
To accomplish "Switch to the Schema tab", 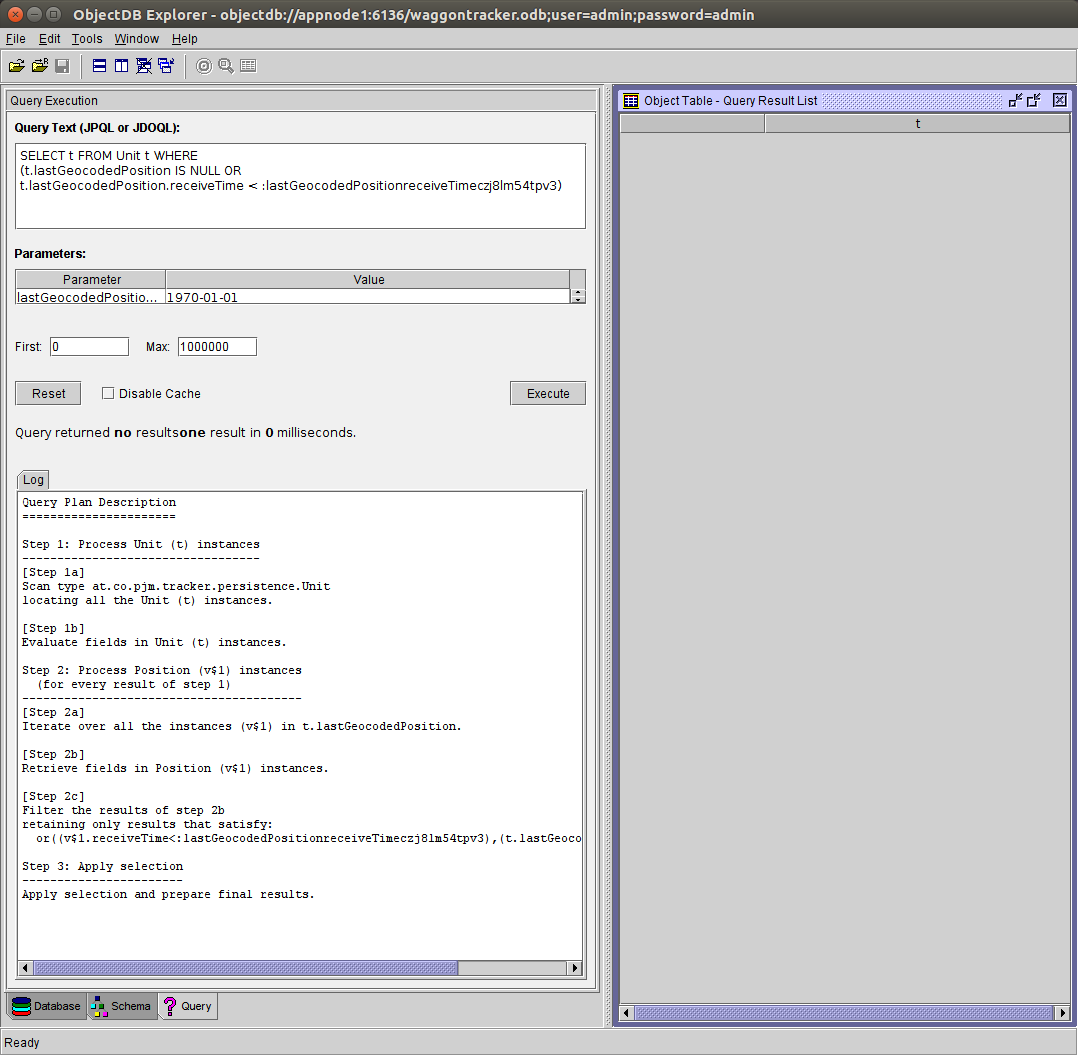I will point(122,1006).
